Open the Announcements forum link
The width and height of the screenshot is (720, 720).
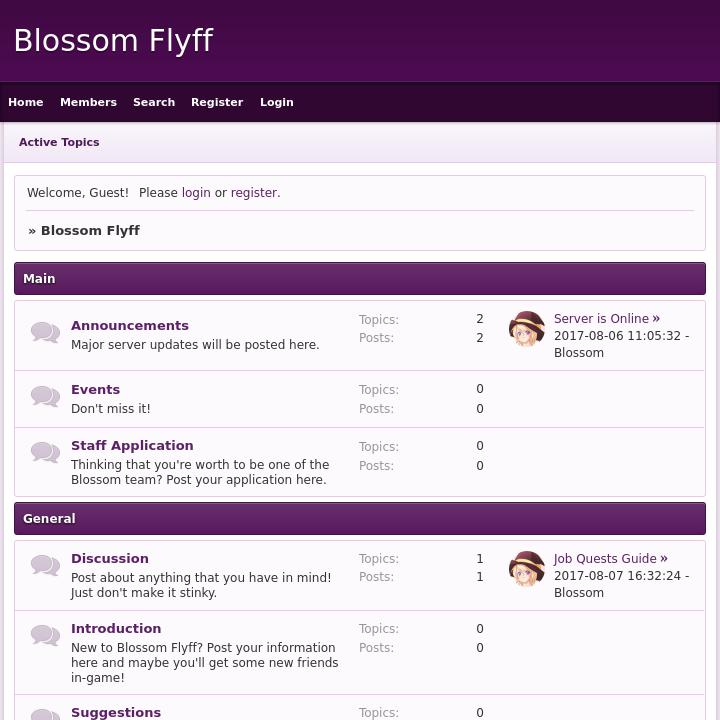(x=130, y=326)
